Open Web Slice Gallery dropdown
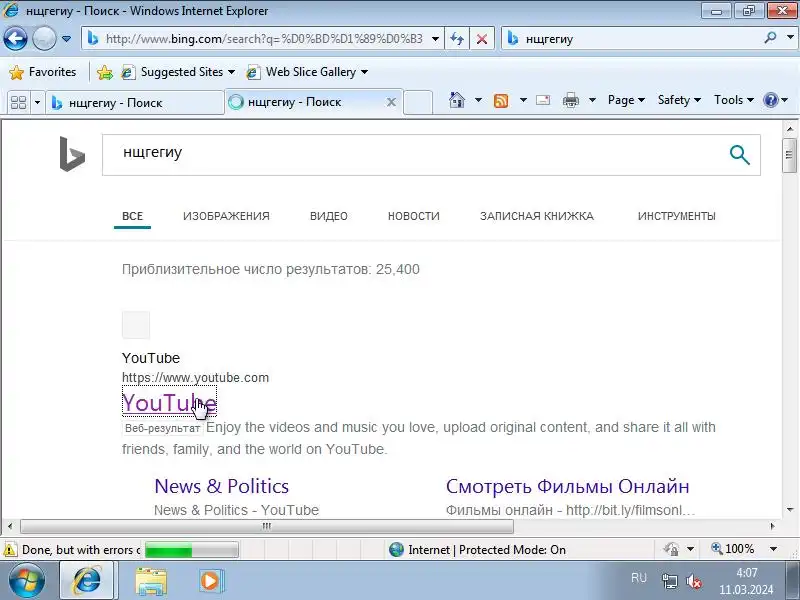This screenshot has width=800, height=600. [x=307, y=72]
